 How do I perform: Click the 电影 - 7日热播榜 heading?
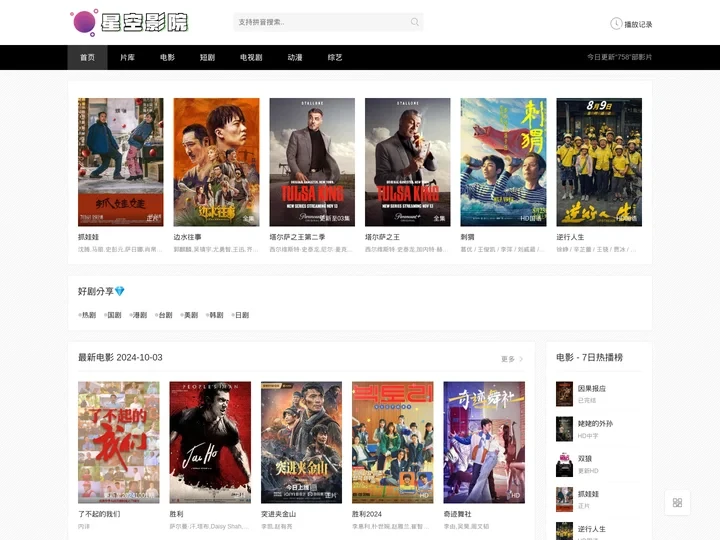pos(590,357)
